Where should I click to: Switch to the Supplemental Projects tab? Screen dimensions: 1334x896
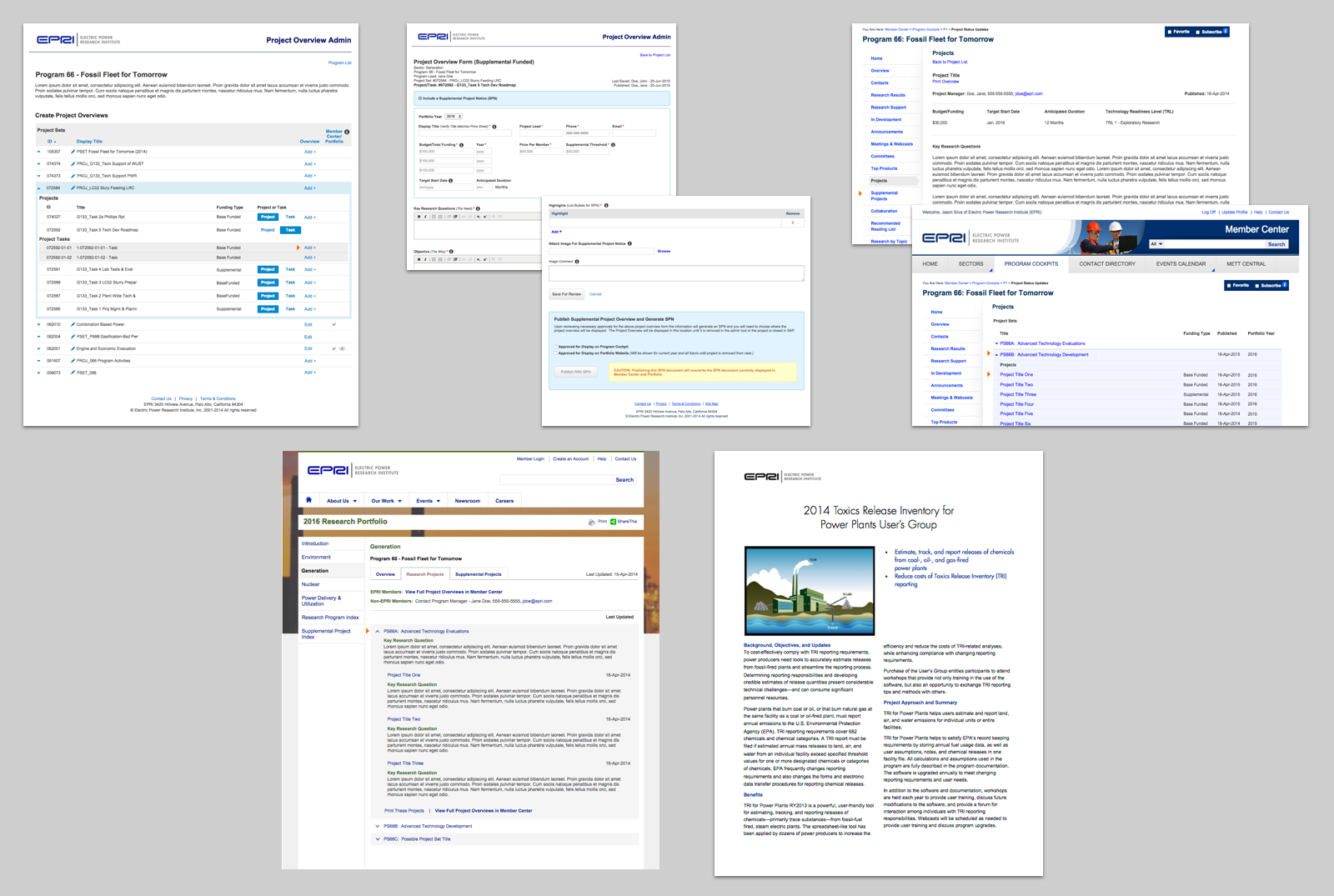click(478, 574)
